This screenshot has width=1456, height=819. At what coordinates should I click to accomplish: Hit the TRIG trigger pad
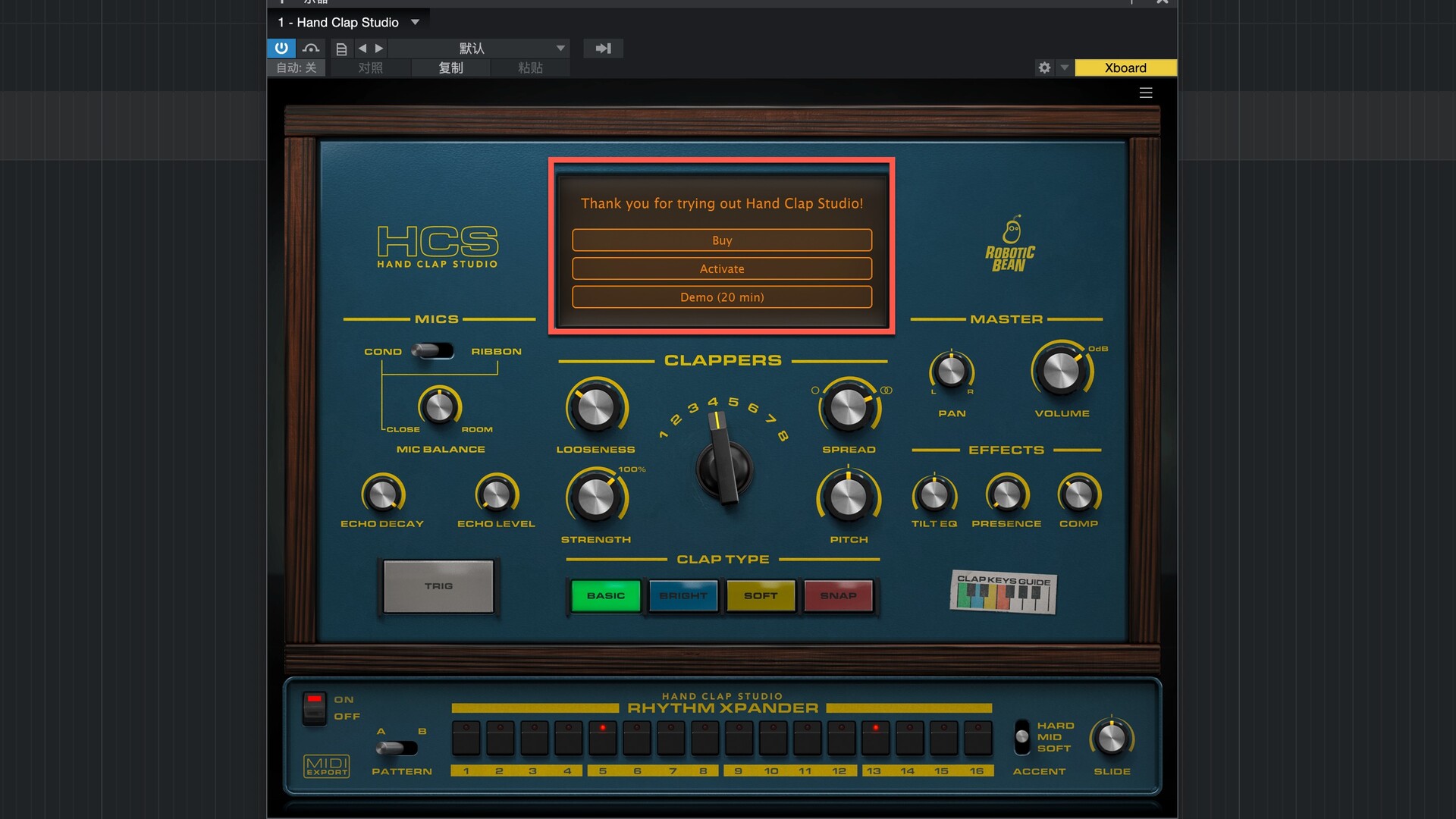(438, 586)
